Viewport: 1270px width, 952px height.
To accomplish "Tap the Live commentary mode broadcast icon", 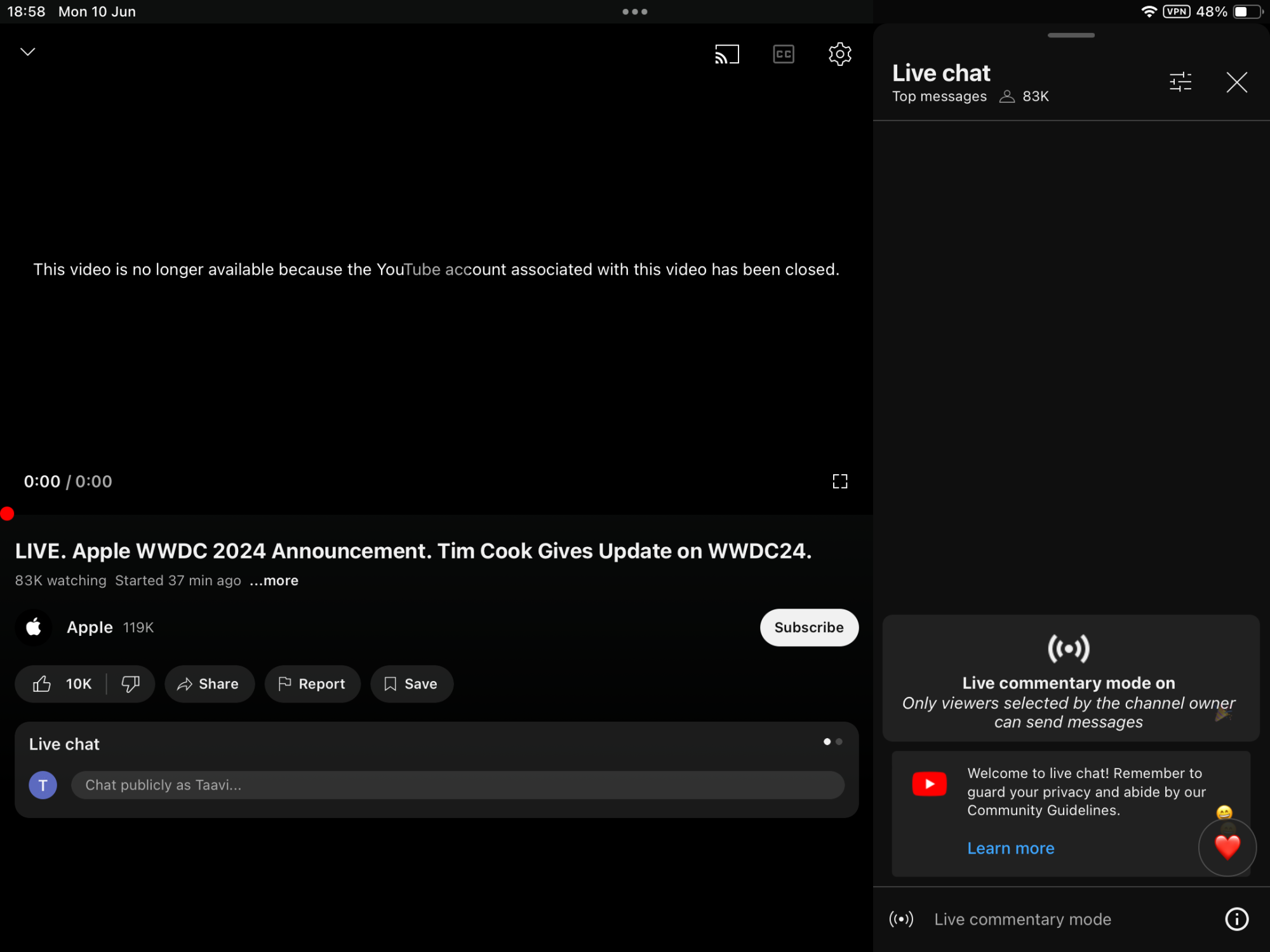I will 901,919.
